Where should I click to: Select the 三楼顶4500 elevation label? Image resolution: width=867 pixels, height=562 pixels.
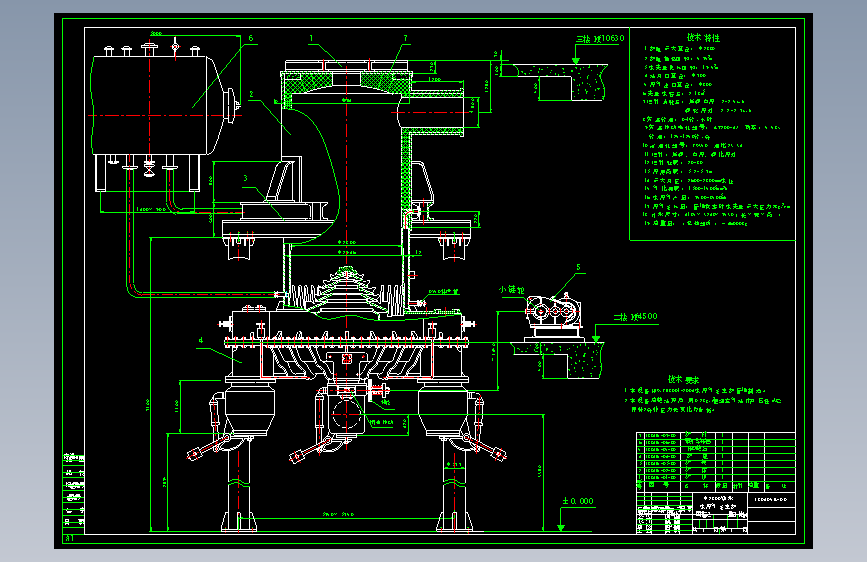click(635, 317)
